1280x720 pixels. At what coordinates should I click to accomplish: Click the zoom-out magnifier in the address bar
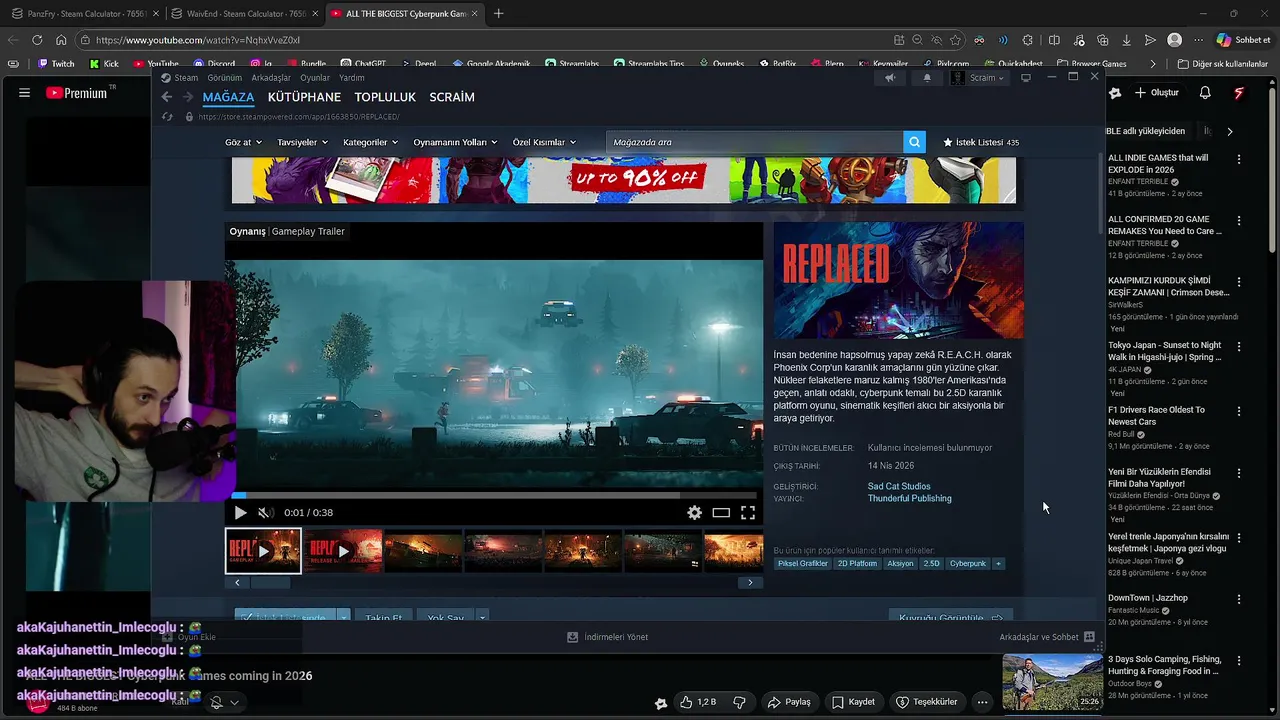point(917,40)
